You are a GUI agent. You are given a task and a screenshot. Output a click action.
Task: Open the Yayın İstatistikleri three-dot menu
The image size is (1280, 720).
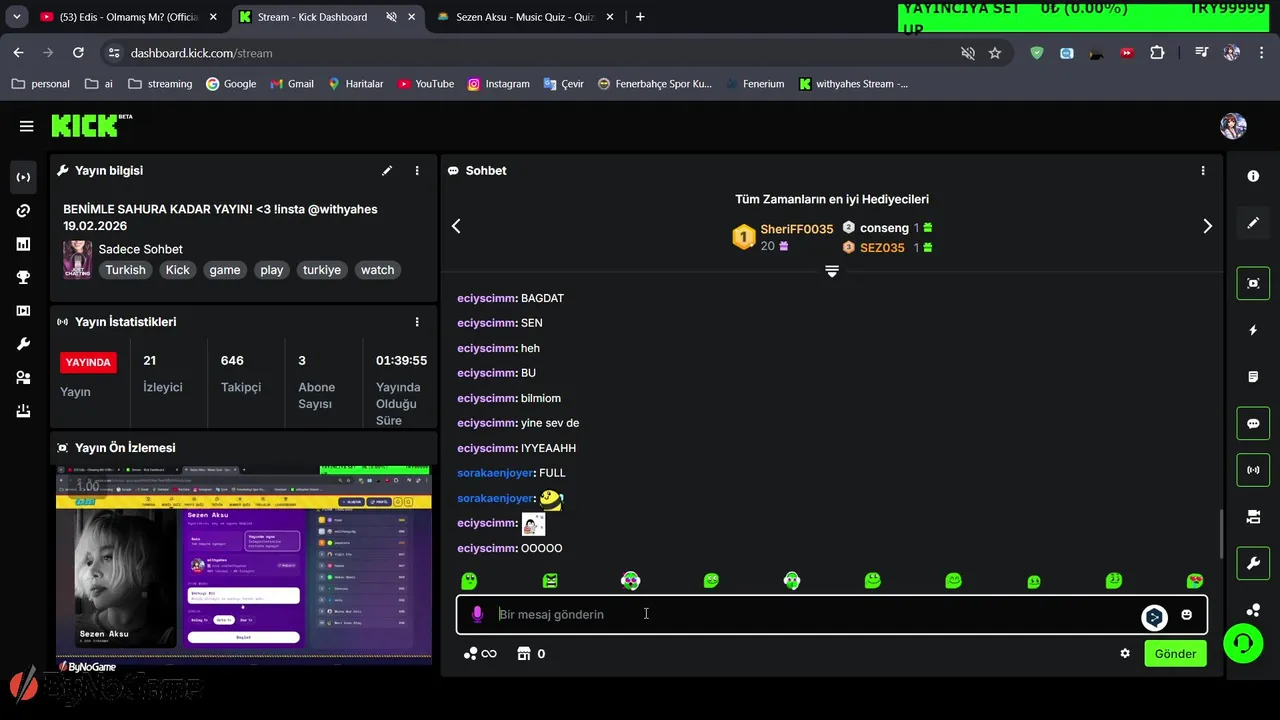coord(417,322)
